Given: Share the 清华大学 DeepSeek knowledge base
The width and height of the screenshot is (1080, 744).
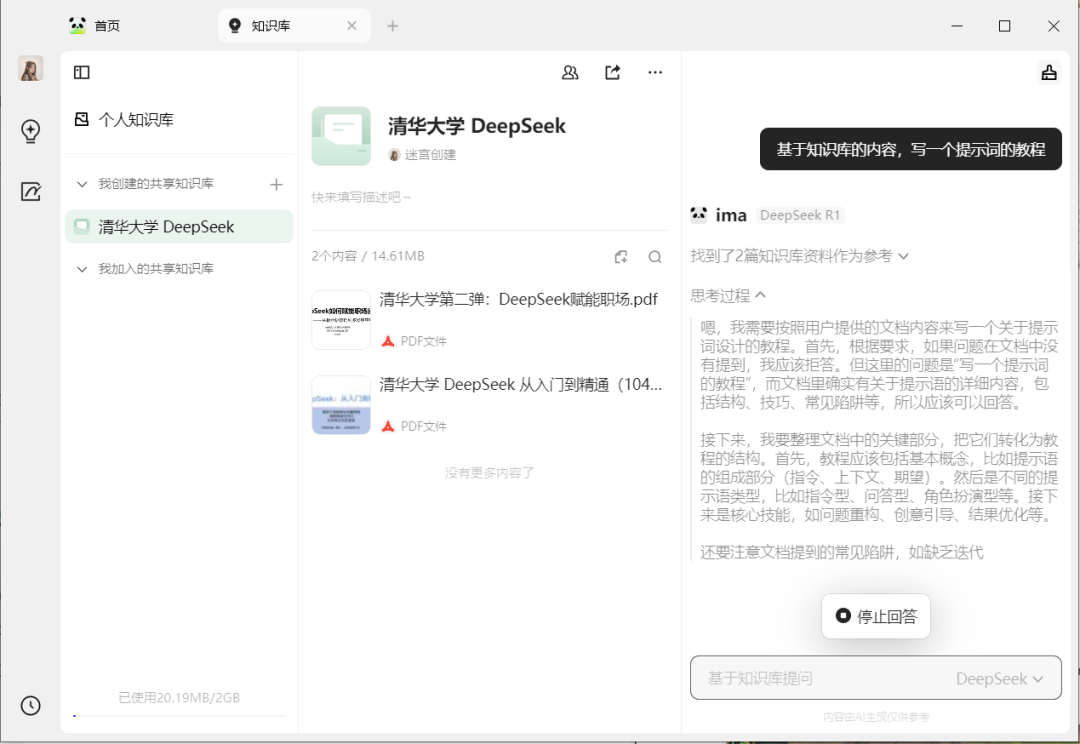Looking at the screenshot, I should click(x=612, y=72).
